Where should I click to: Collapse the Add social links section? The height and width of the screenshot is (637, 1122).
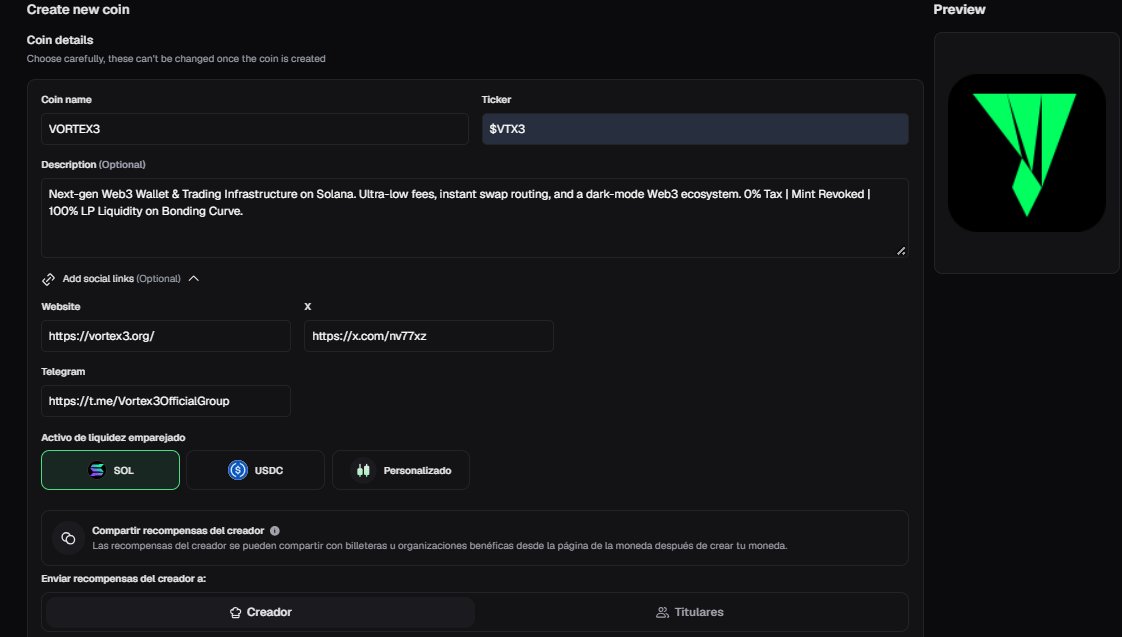(x=194, y=278)
